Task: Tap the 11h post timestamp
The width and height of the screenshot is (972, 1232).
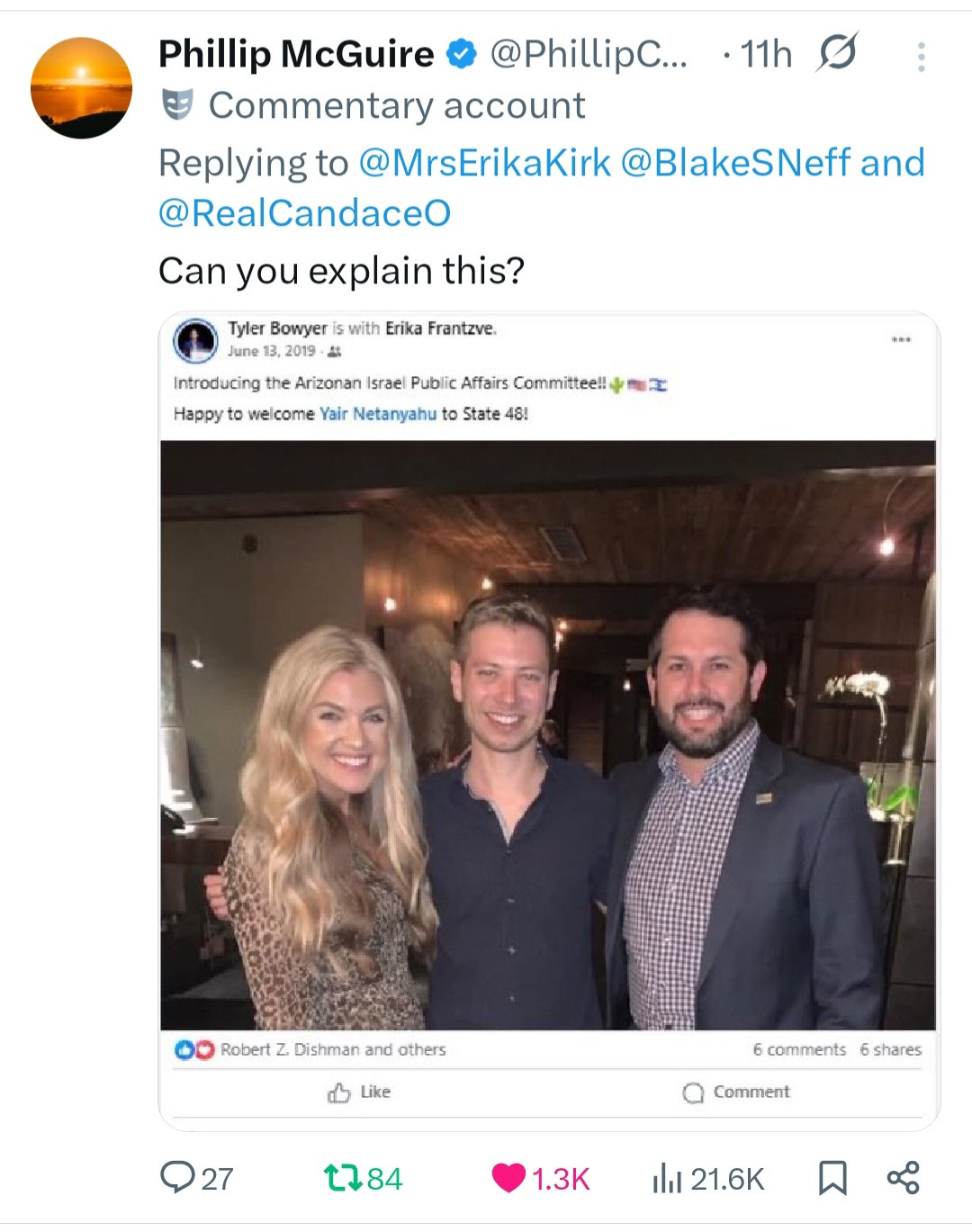Action: pos(766,55)
